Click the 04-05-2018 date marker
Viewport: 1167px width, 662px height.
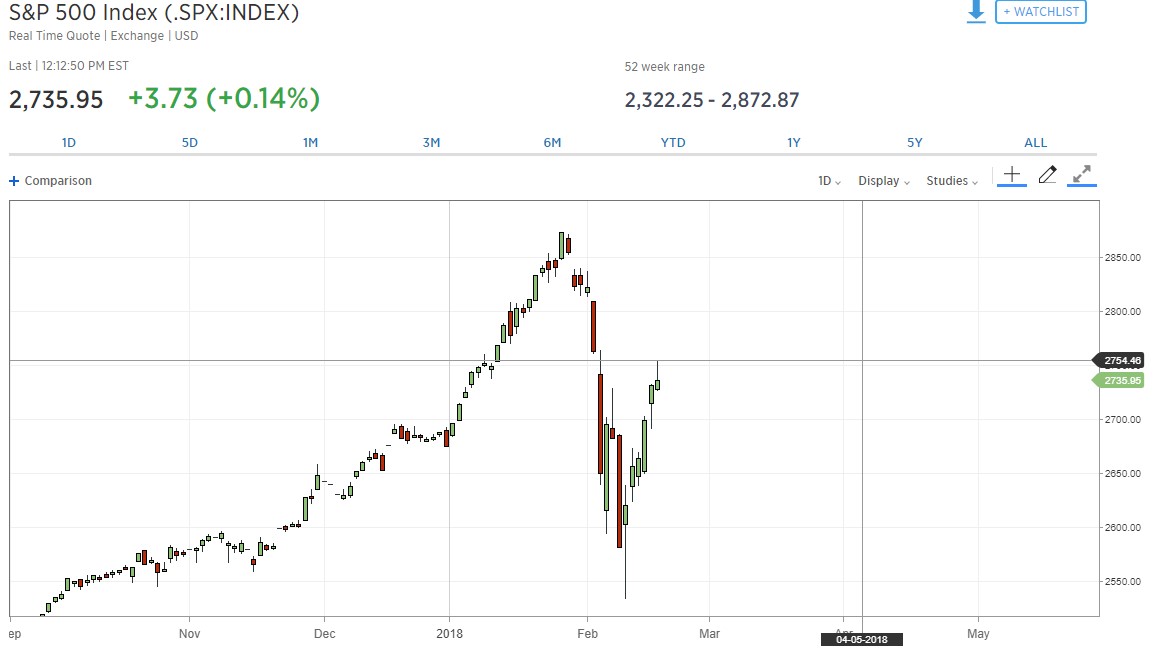point(861,639)
